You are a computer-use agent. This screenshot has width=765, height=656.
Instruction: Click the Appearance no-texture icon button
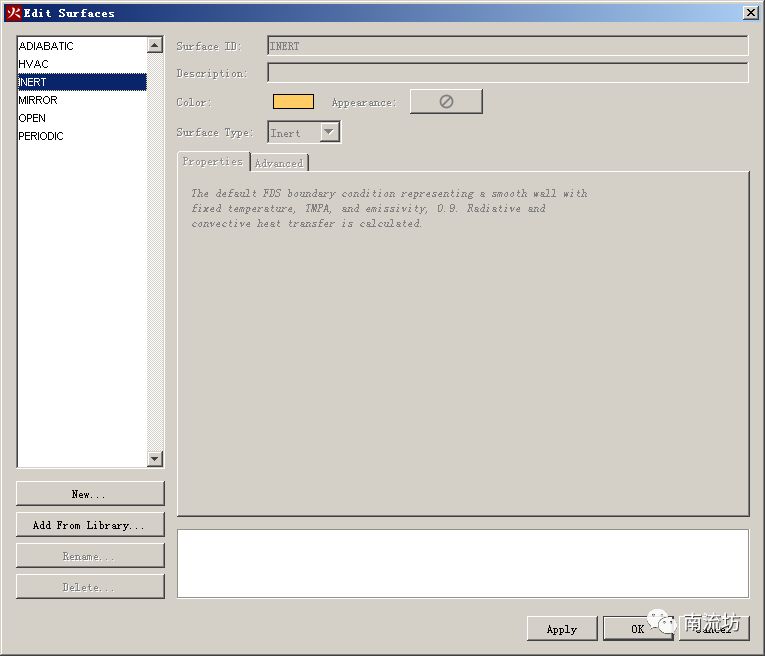tap(446, 102)
